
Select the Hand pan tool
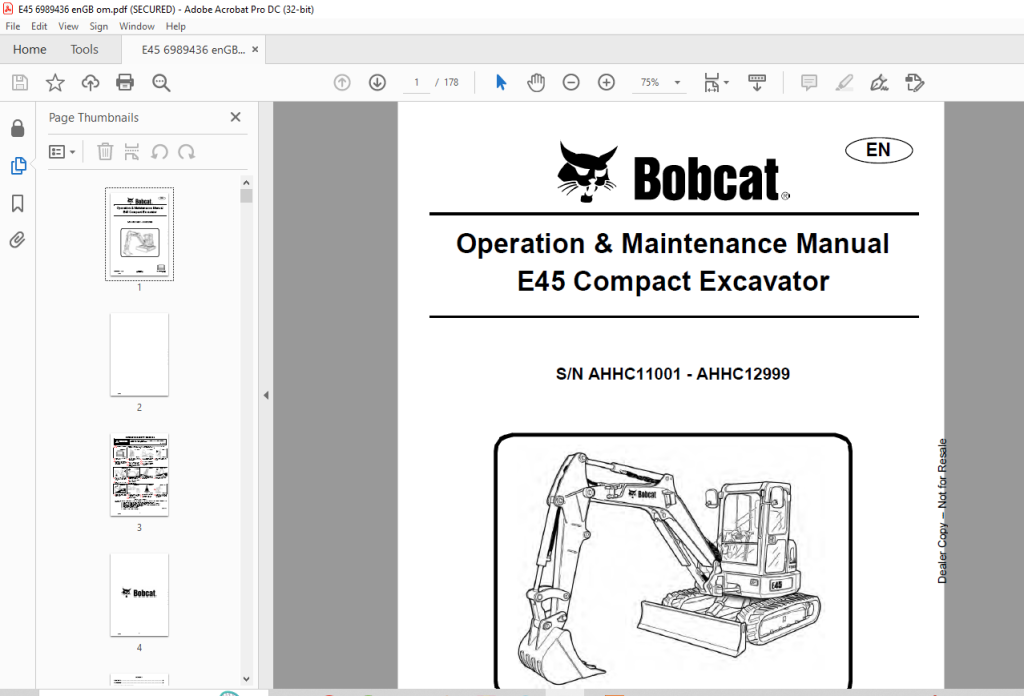[x=536, y=82]
